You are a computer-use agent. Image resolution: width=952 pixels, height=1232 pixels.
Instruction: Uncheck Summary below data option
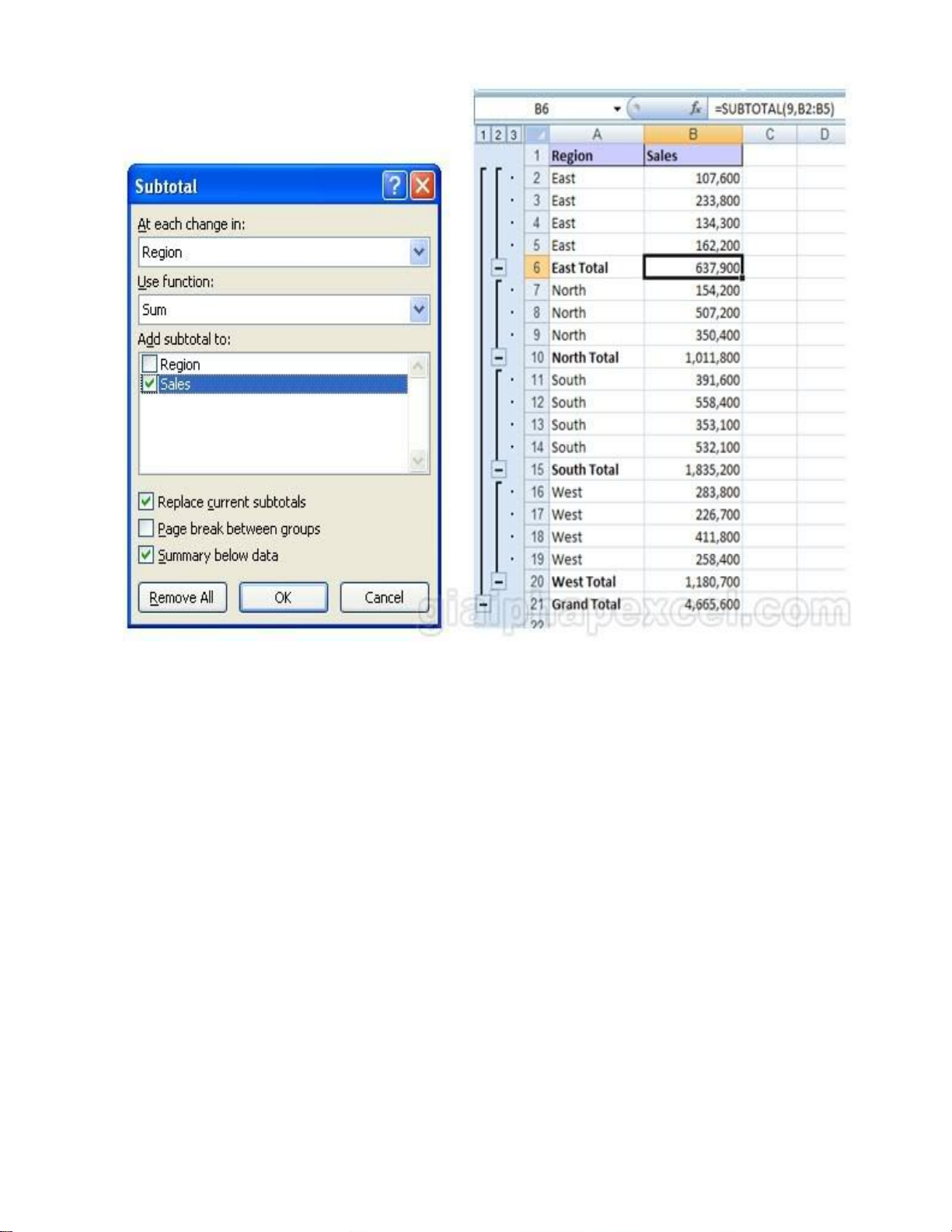[146, 555]
